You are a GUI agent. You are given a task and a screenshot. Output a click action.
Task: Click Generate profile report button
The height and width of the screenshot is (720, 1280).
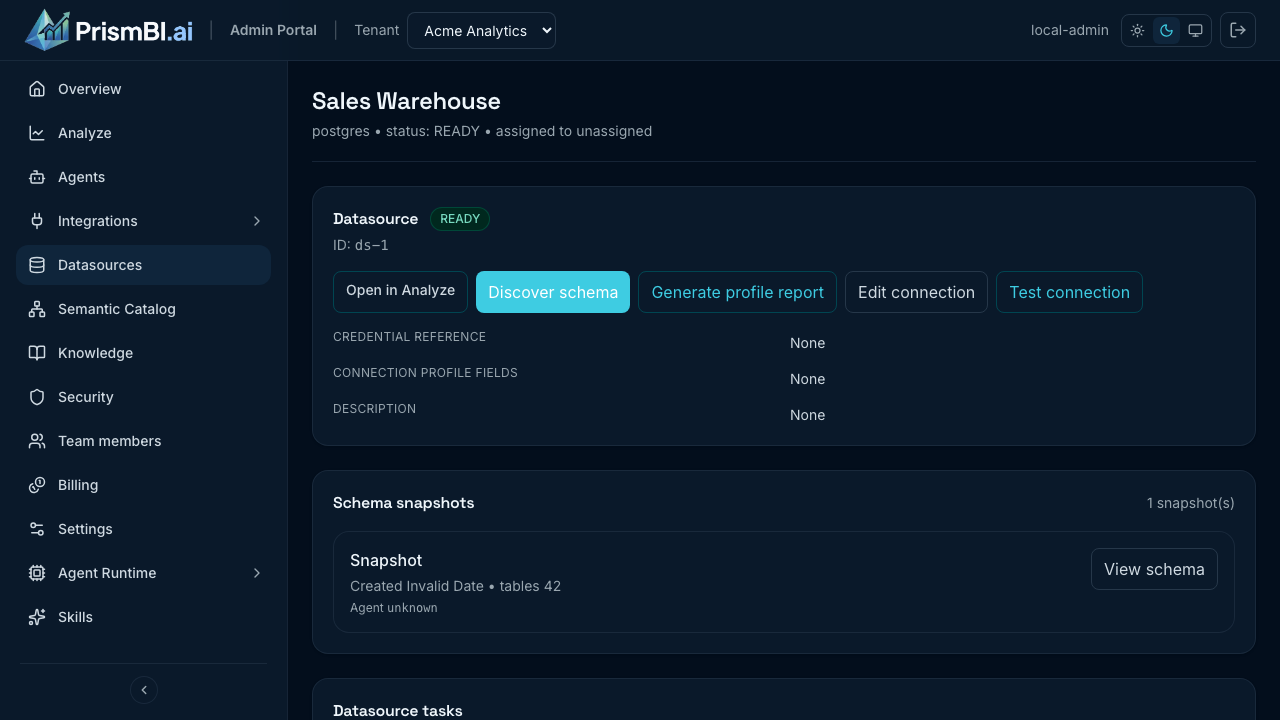[x=737, y=292]
